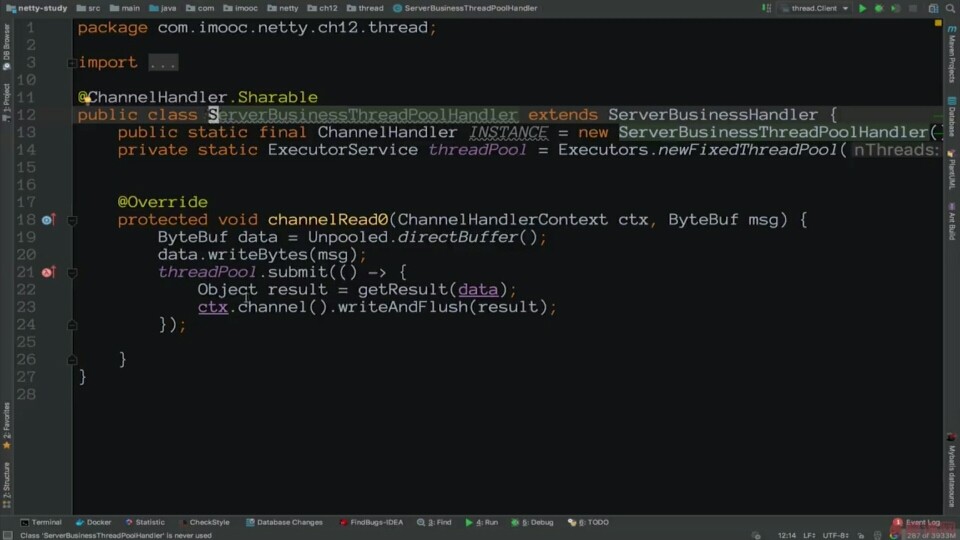Viewport: 960px width, 540px height.
Task: Change line separator LF in status bar
Action: tap(809, 536)
